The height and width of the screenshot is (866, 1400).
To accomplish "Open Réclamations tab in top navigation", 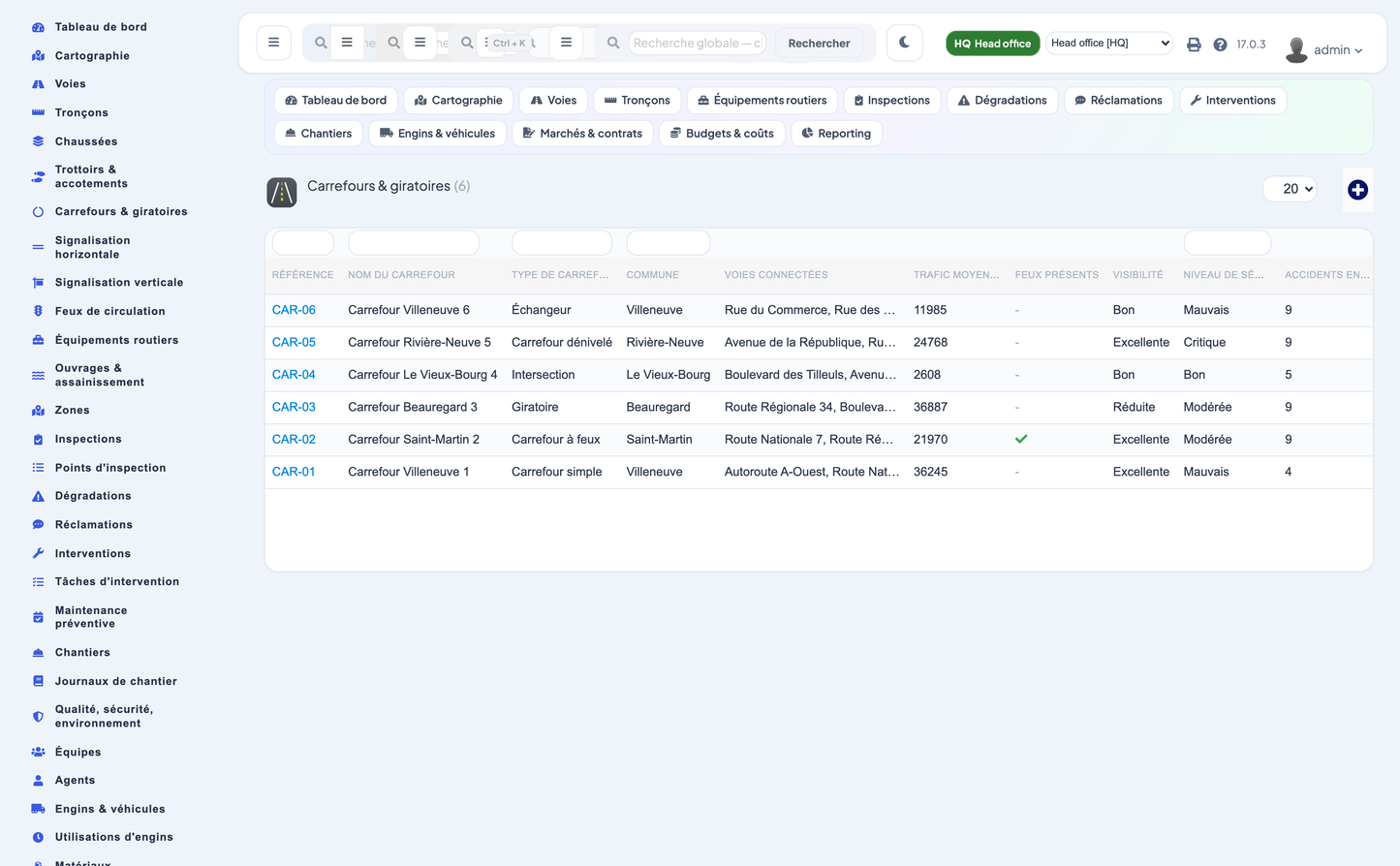I will click(1118, 101).
